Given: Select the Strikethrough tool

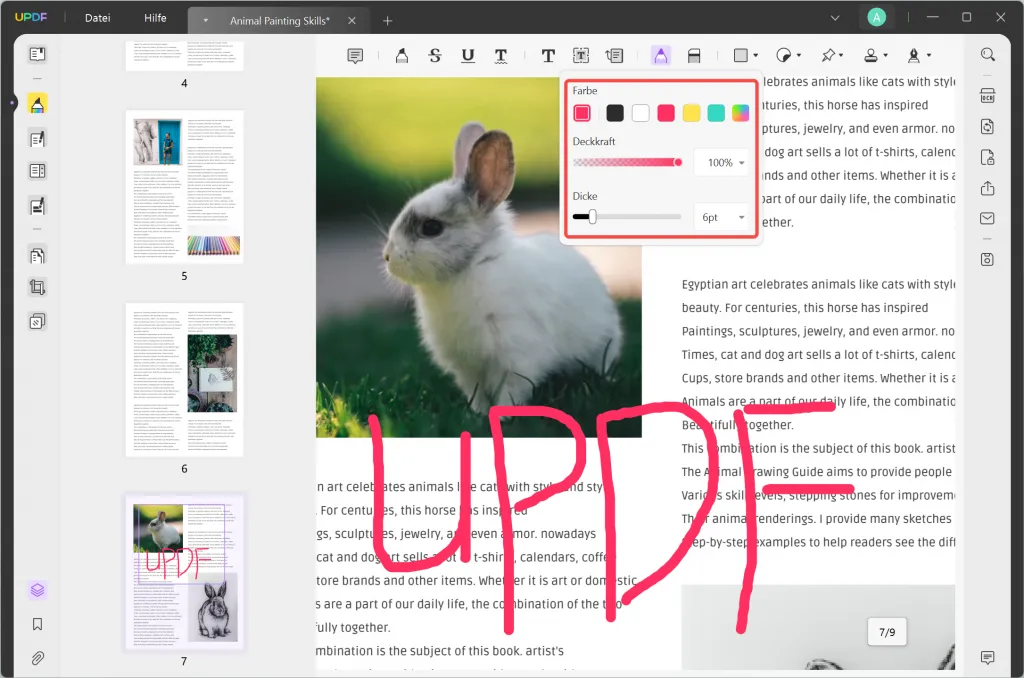Looking at the screenshot, I should coord(435,56).
